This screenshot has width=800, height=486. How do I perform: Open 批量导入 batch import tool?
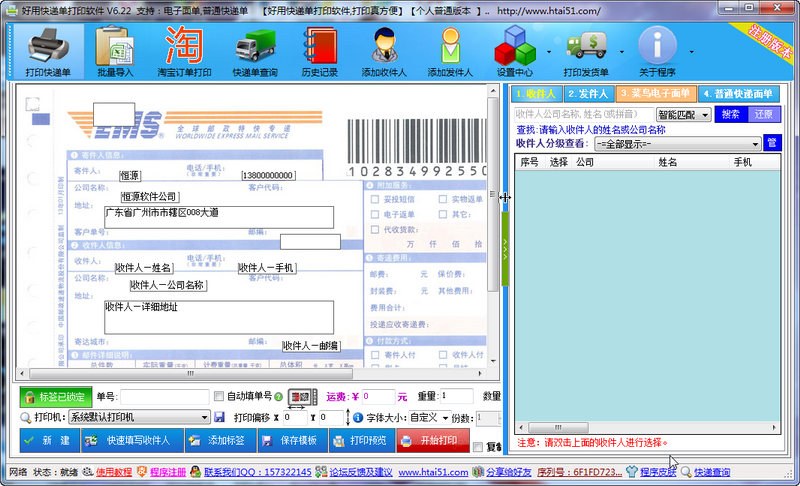pos(115,52)
